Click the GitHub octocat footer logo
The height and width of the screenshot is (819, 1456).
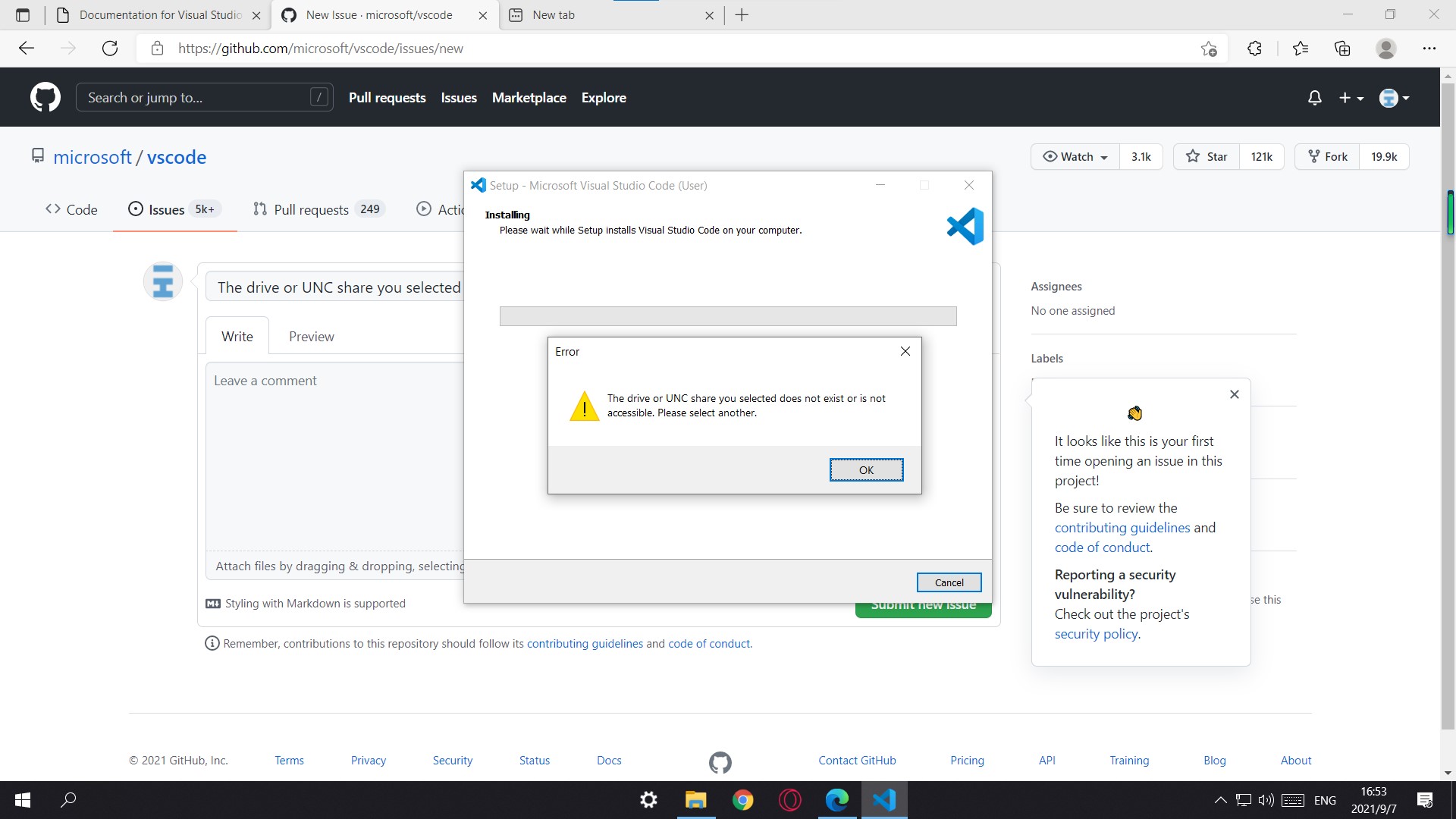[x=720, y=762]
